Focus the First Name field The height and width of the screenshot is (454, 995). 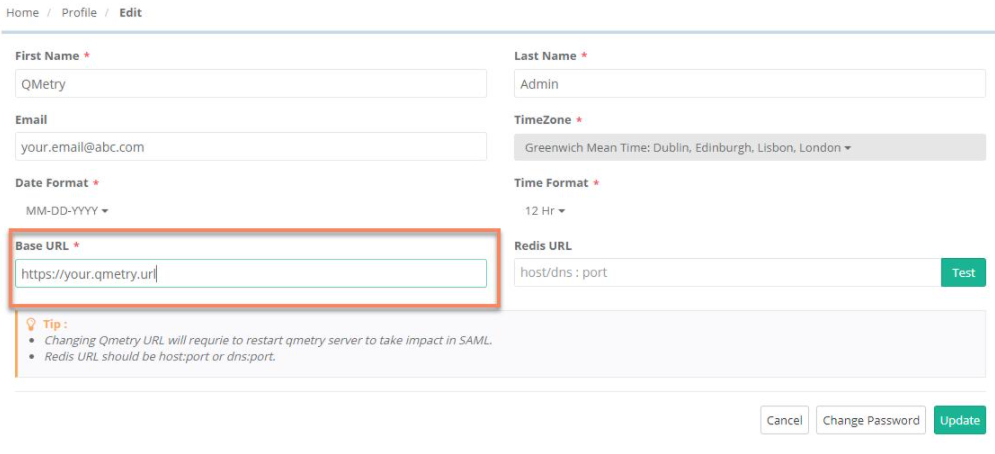tap(251, 84)
